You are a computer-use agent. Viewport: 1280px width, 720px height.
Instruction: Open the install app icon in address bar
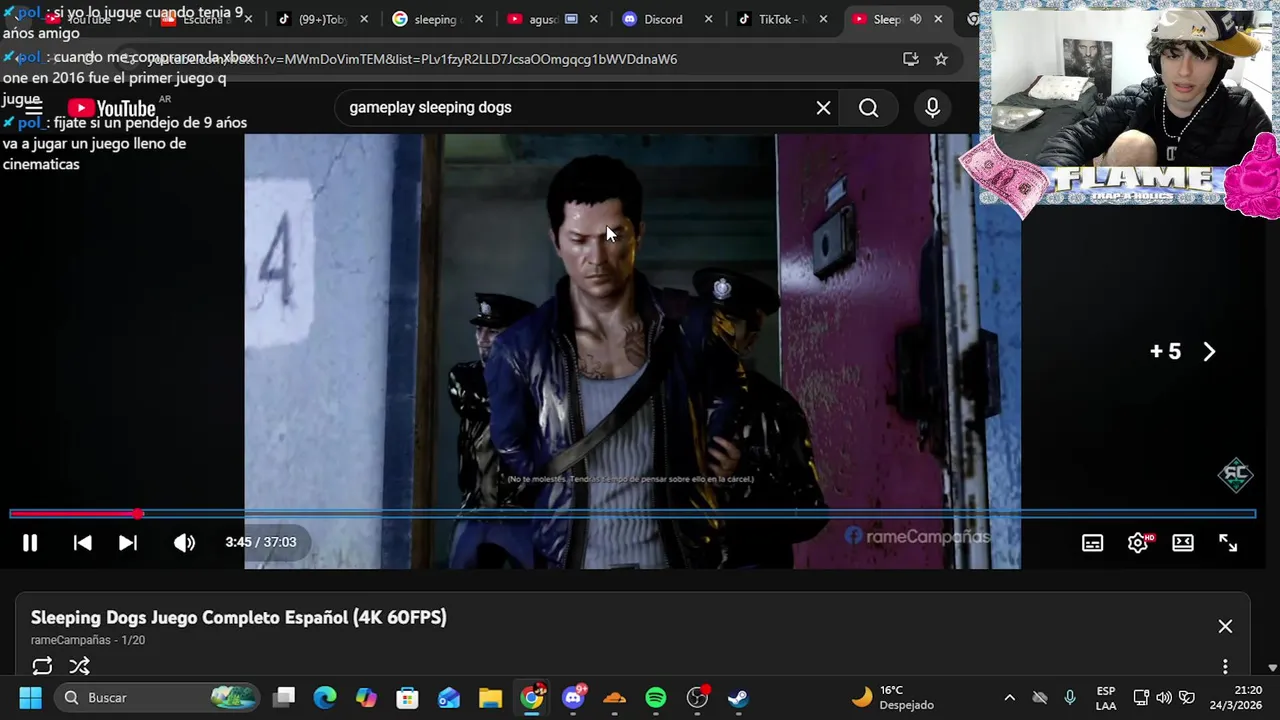coord(910,59)
